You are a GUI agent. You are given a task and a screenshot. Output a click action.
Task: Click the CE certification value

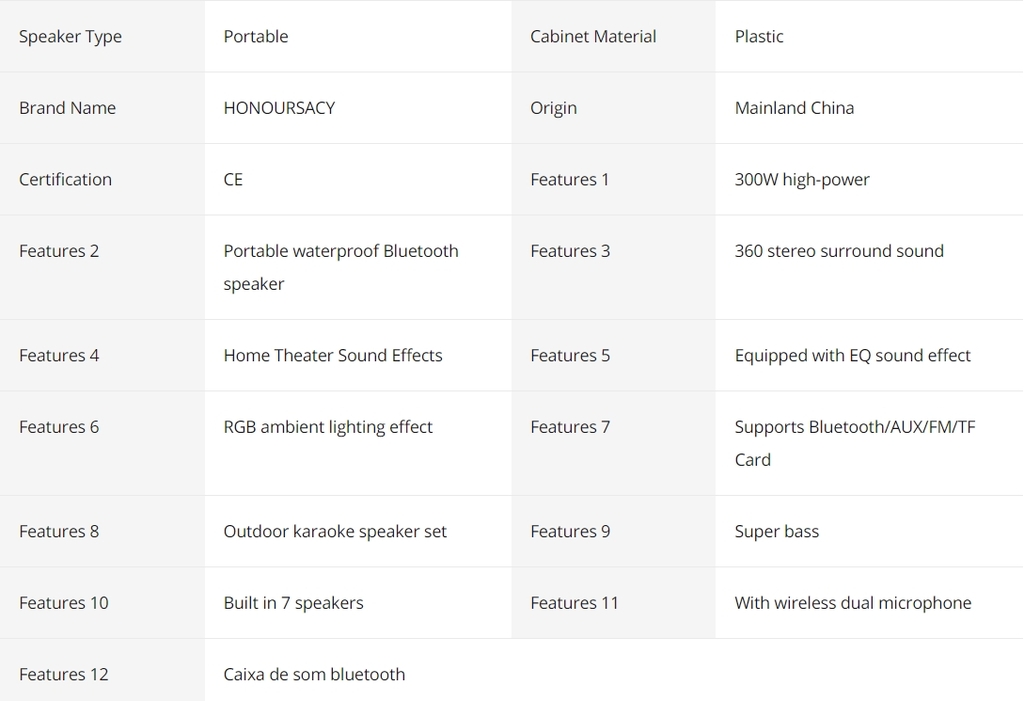click(x=233, y=180)
